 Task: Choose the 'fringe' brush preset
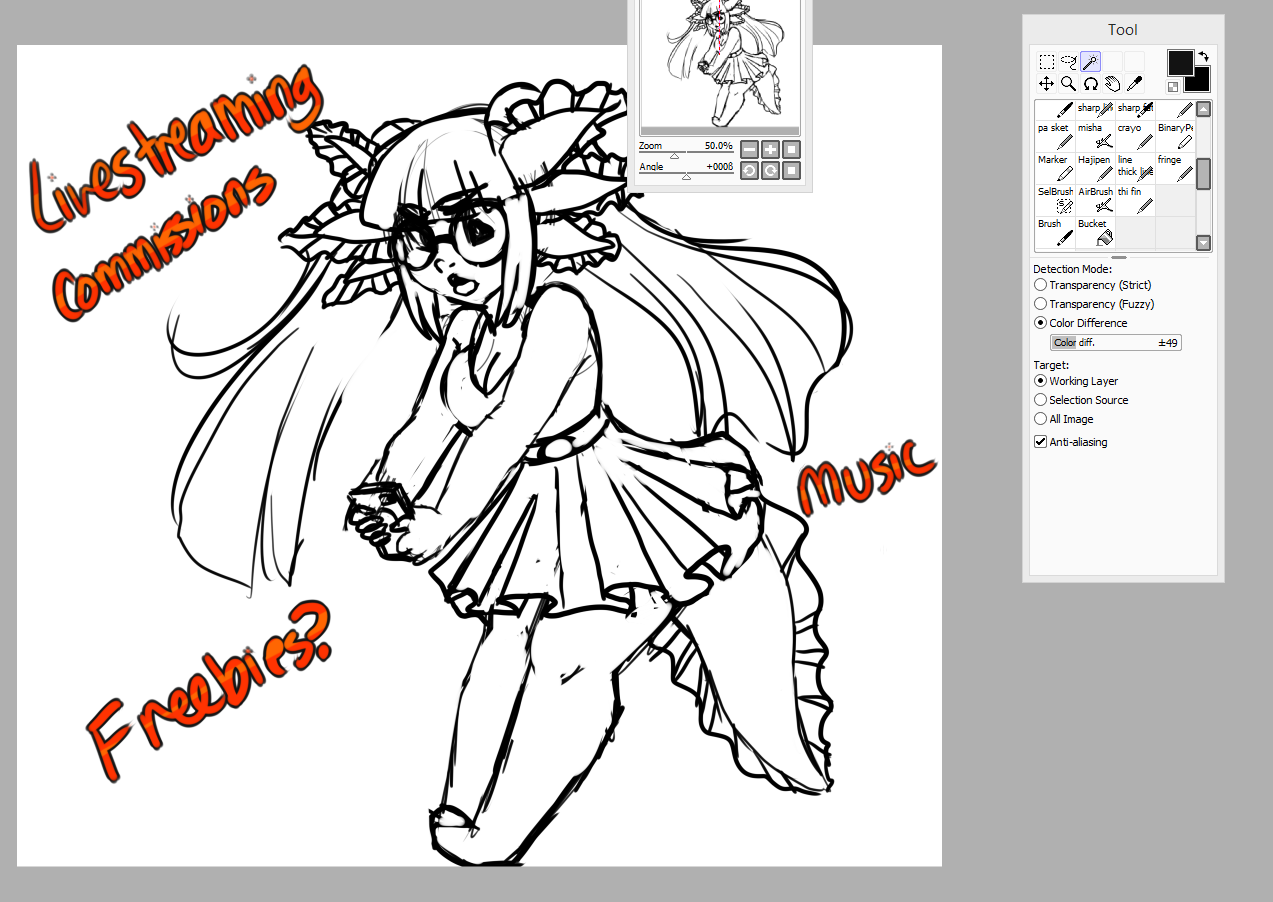pos(1175,168)
